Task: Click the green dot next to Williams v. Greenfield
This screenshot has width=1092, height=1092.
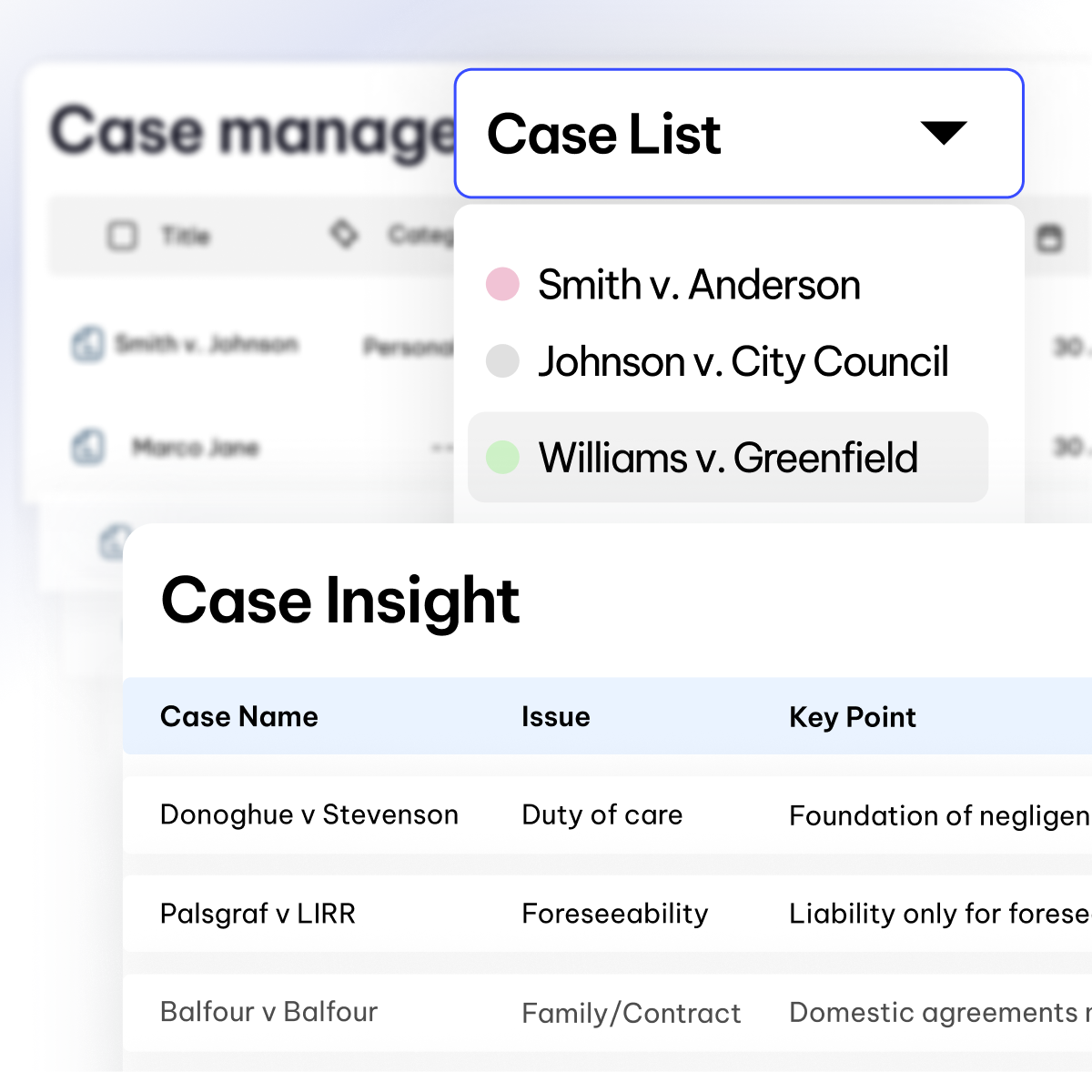Action: click(502, 458)
